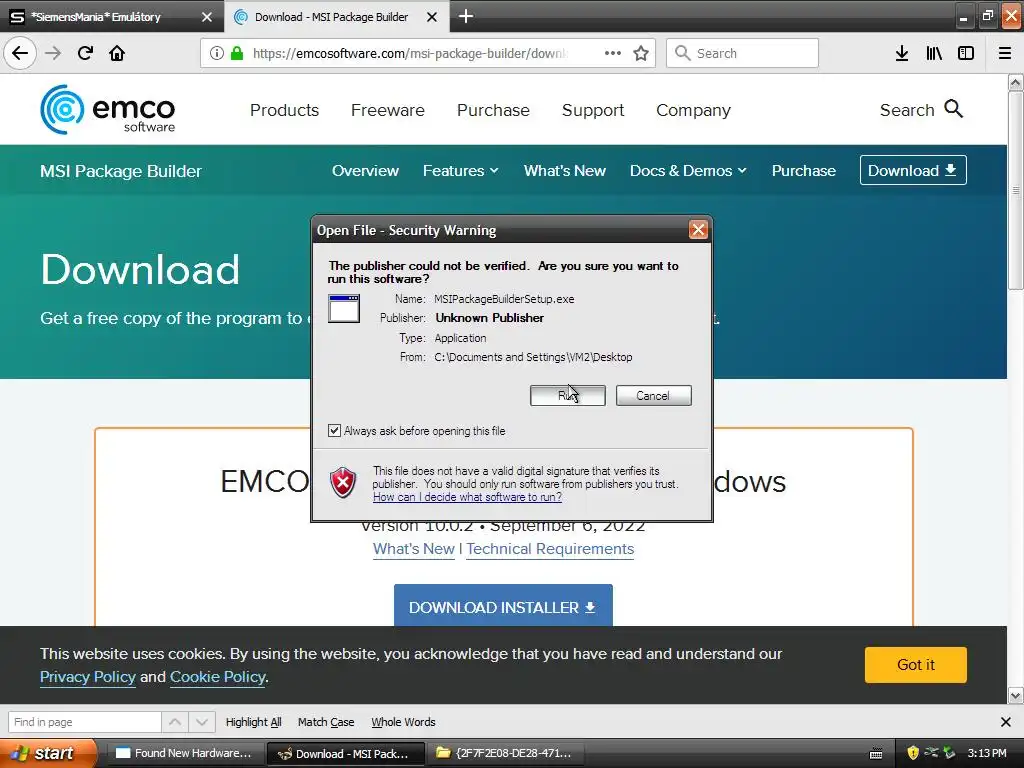
Task: Go back with the browser back arrow
Action: coord(20,53)
